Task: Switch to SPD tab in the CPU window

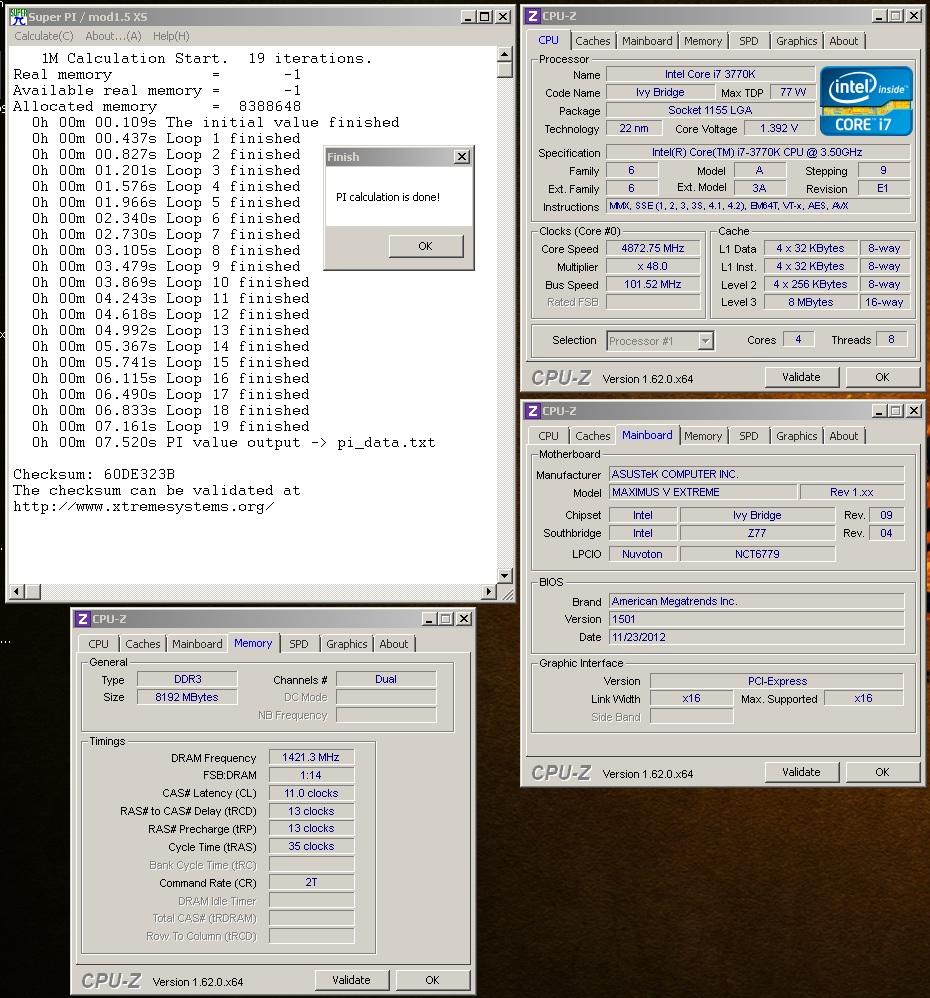Action: [x=749, y=41]
